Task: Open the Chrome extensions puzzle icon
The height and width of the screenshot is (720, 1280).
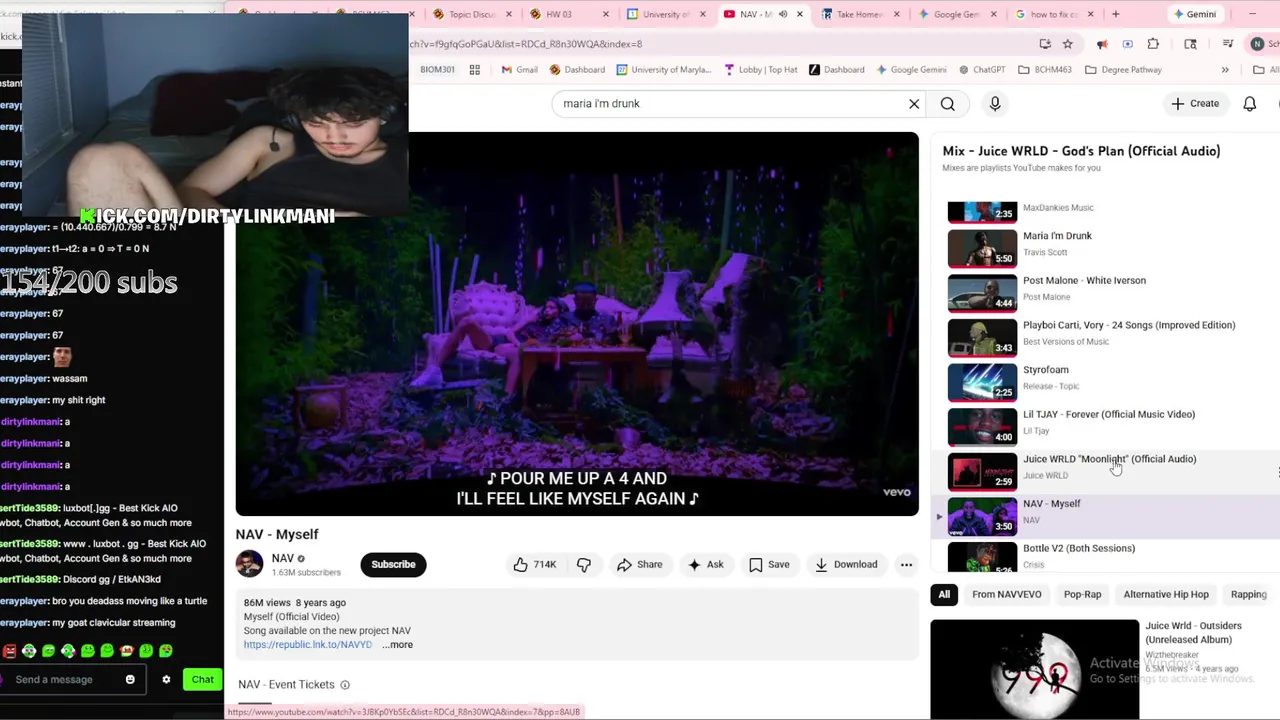Action: [1153, 44]
